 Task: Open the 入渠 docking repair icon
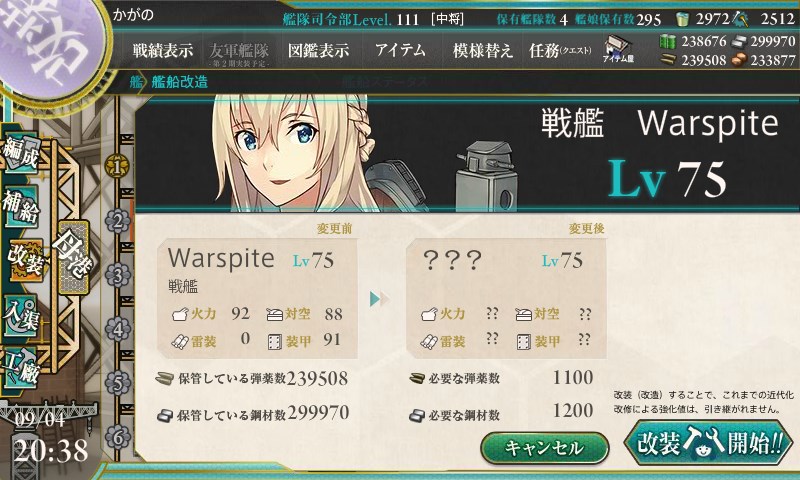pos(21,316)
